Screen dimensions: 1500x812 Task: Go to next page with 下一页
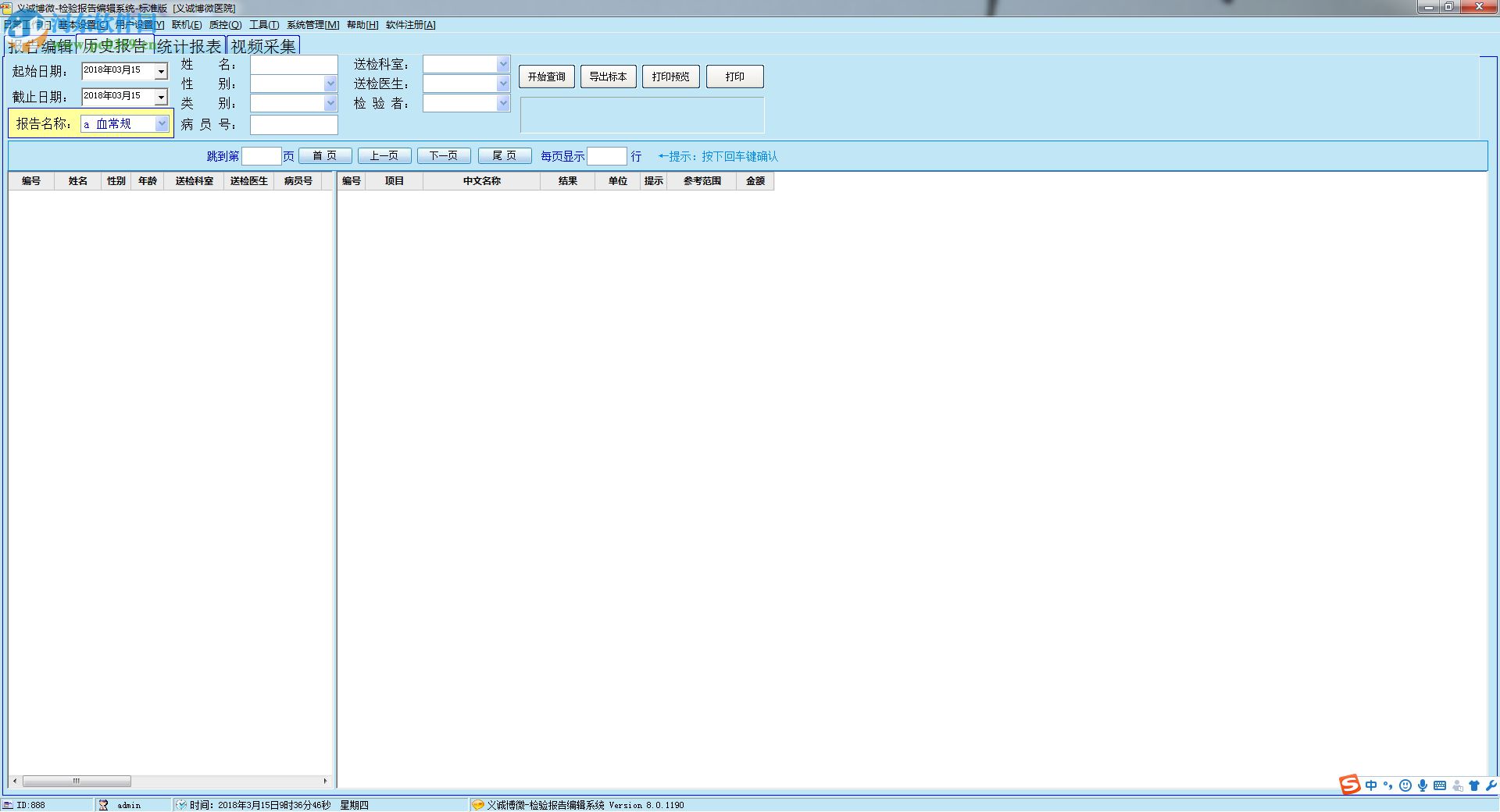444,156
